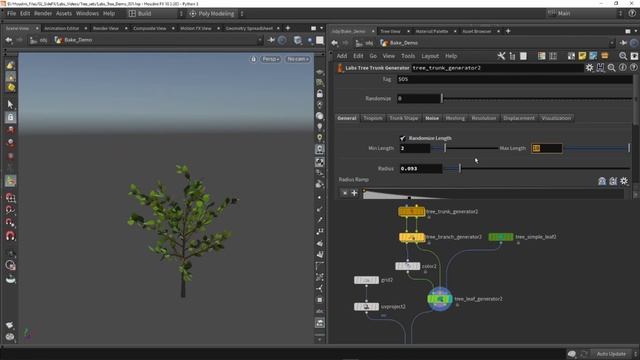
Task: Open the Radius Ramp gear options
Action: click(x=624, y=181)
